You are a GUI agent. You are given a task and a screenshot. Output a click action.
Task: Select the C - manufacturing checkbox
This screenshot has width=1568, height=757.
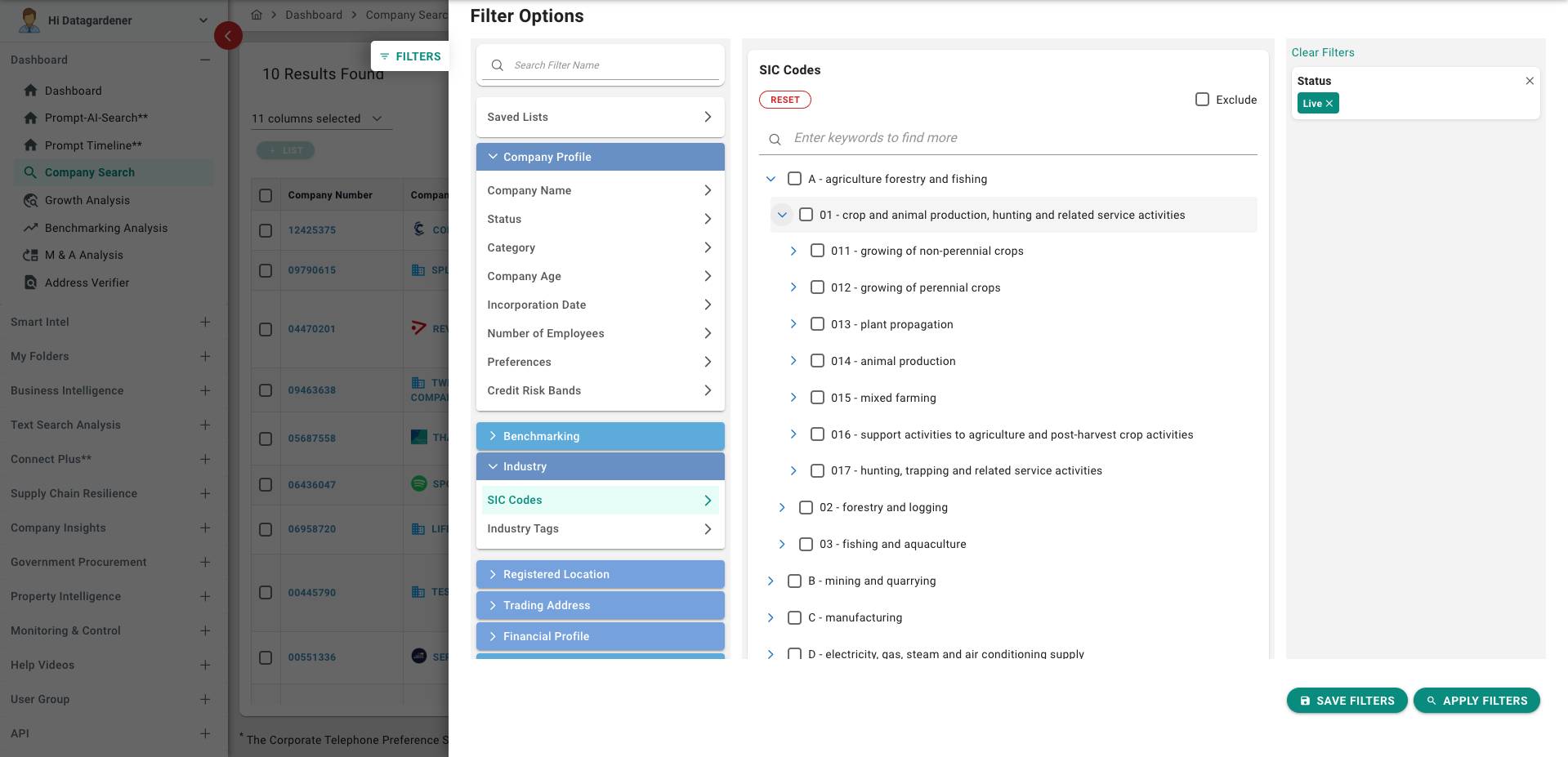coord(794,617)
